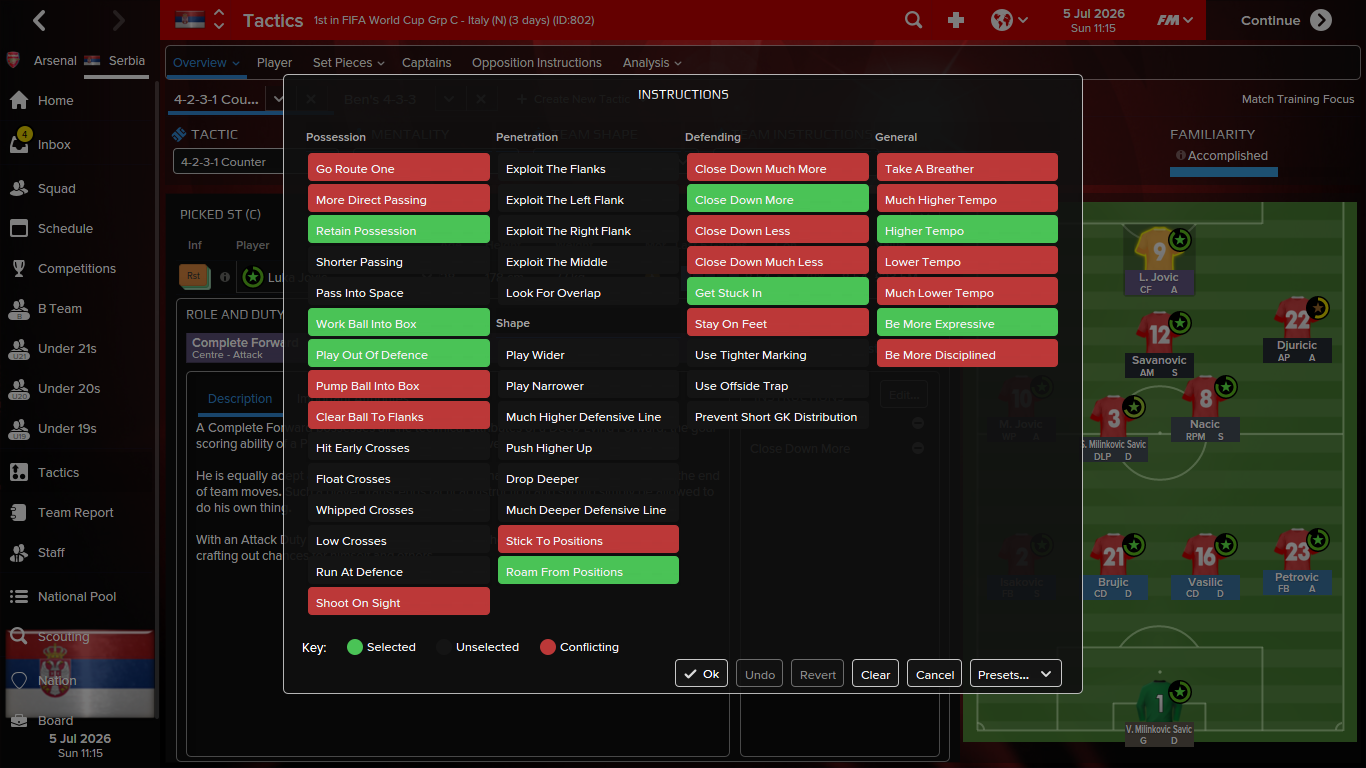Open the Competitions trophy icon

pos(18,268)
